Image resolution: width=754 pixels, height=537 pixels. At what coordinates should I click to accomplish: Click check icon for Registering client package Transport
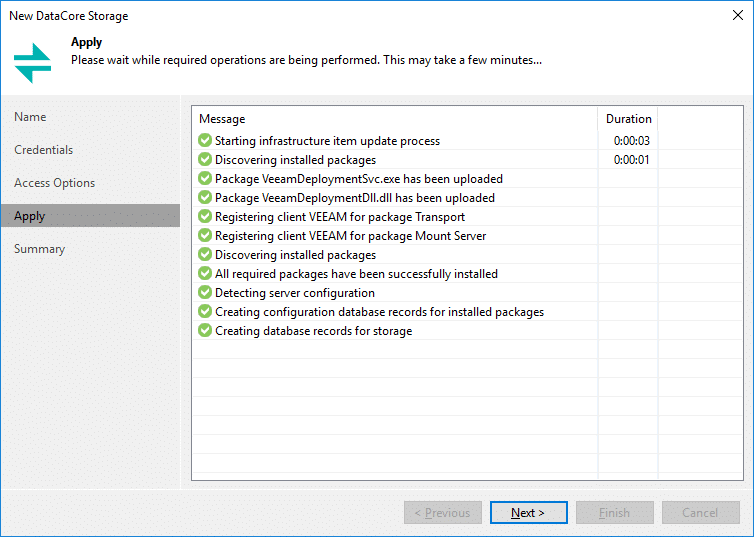(205, 216)
